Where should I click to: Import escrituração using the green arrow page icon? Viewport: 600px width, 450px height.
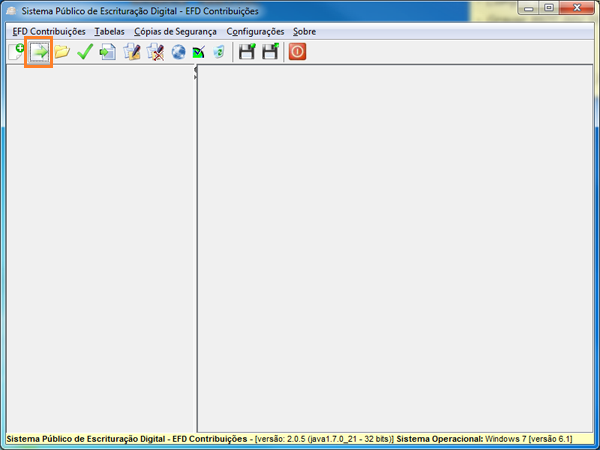(39, 52)
